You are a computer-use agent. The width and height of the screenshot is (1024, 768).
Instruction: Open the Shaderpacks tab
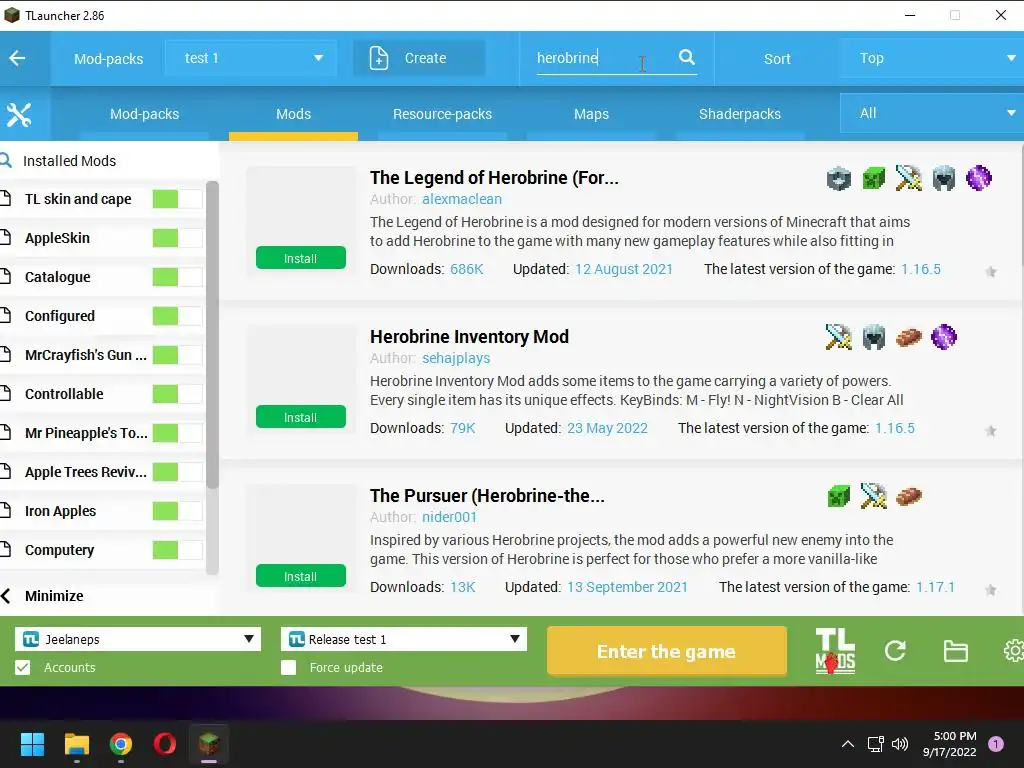(740, 114)
